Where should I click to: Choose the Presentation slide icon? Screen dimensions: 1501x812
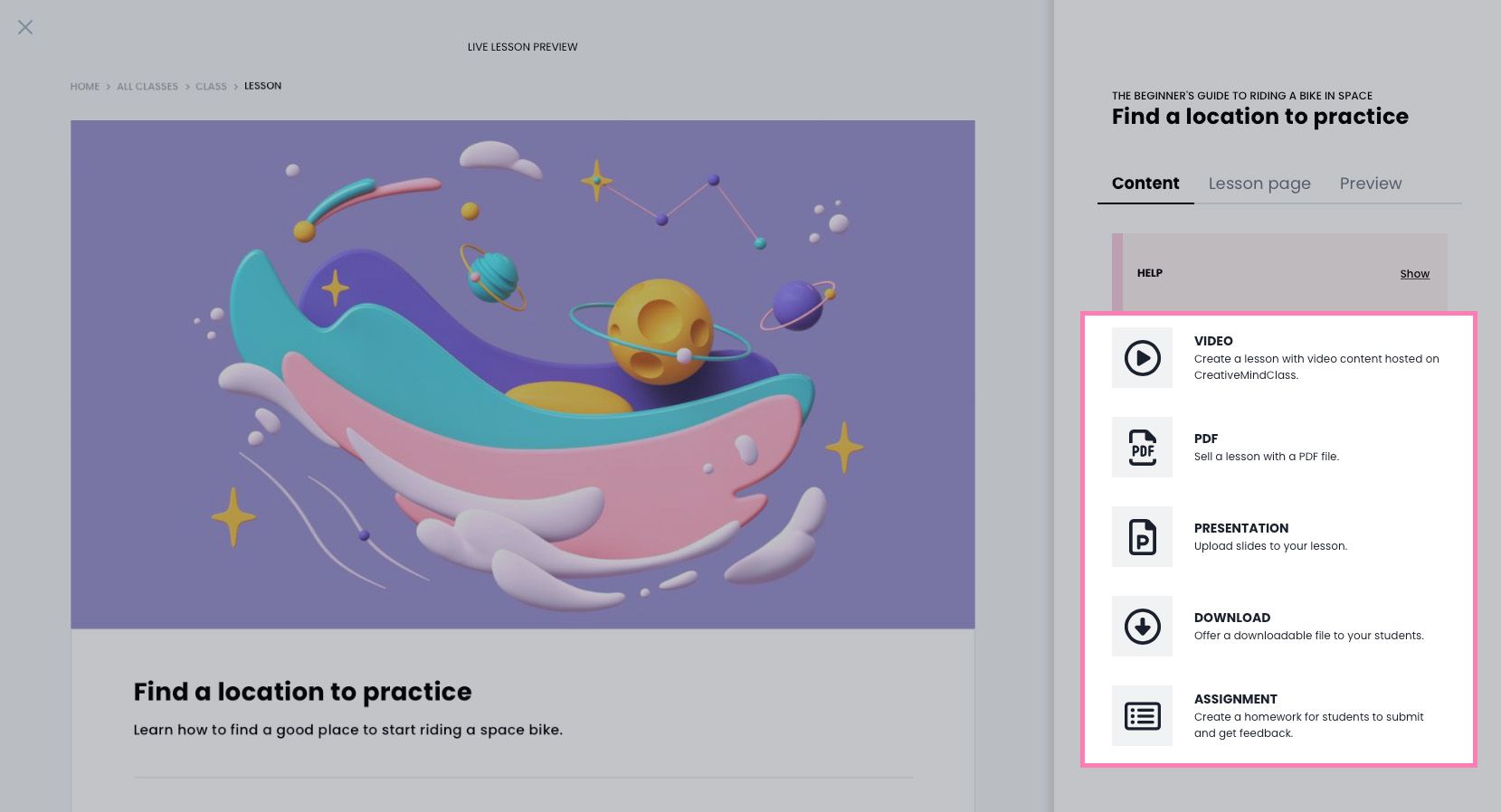click(1142, 537)
